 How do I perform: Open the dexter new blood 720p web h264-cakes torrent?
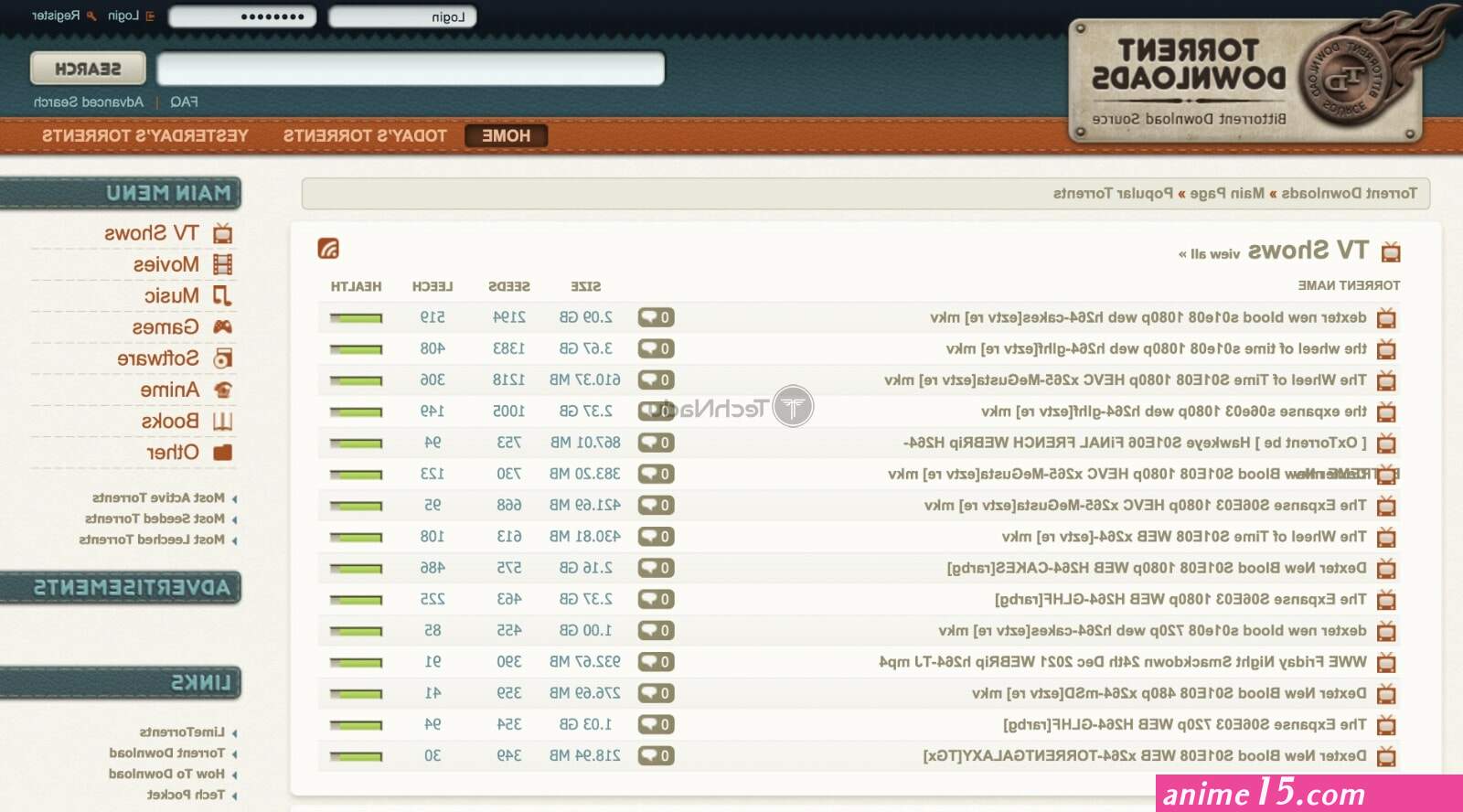point(1153,630)
